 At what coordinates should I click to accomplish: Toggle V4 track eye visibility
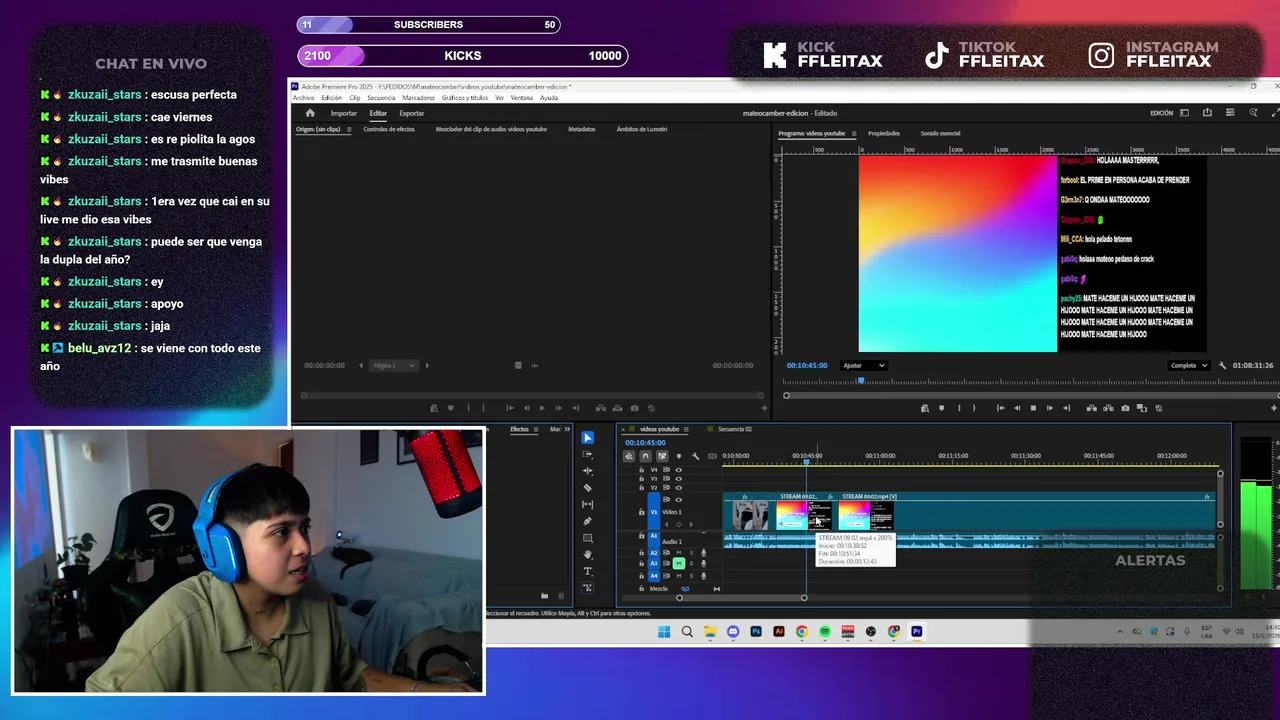pyautogui.click(x=679, y=470)
